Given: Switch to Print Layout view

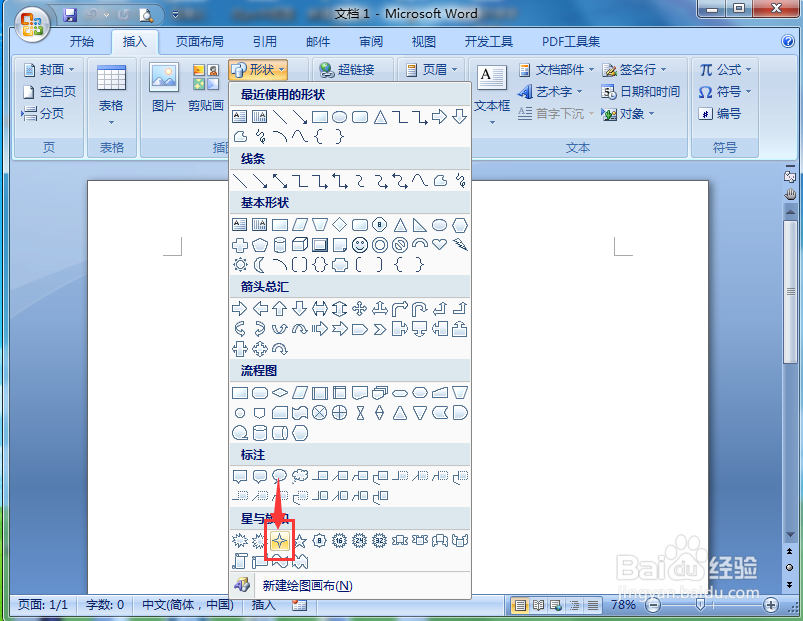Looking at the screenshot, I should tap(520, 606).
